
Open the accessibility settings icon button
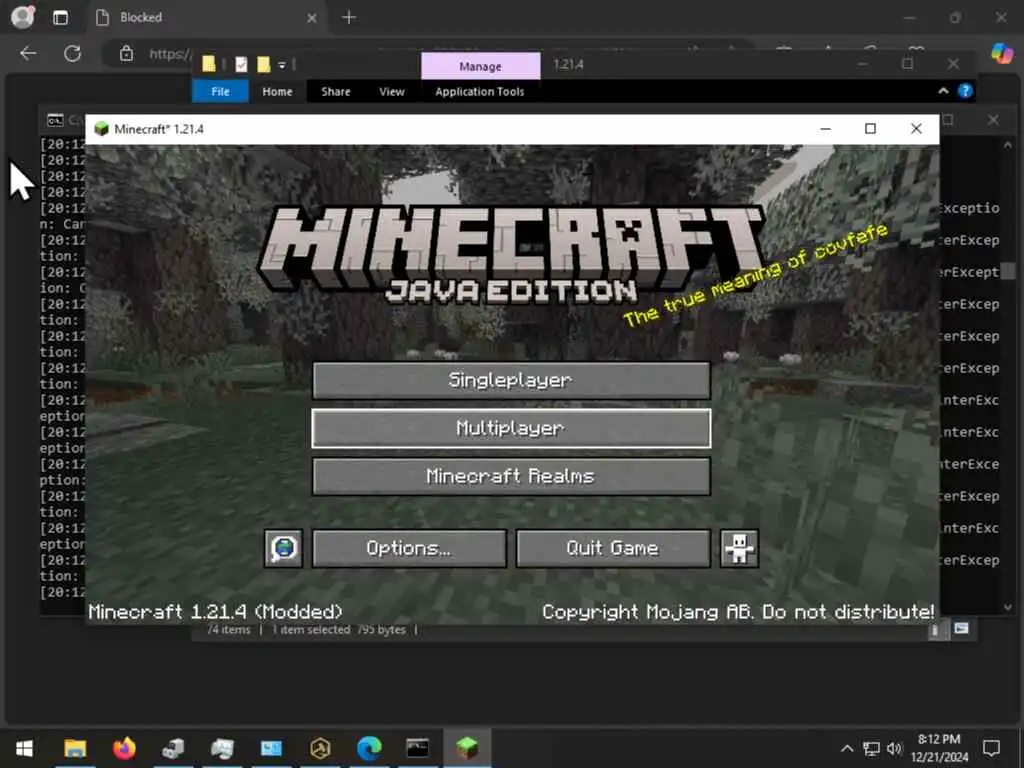(x=739, y=548)
